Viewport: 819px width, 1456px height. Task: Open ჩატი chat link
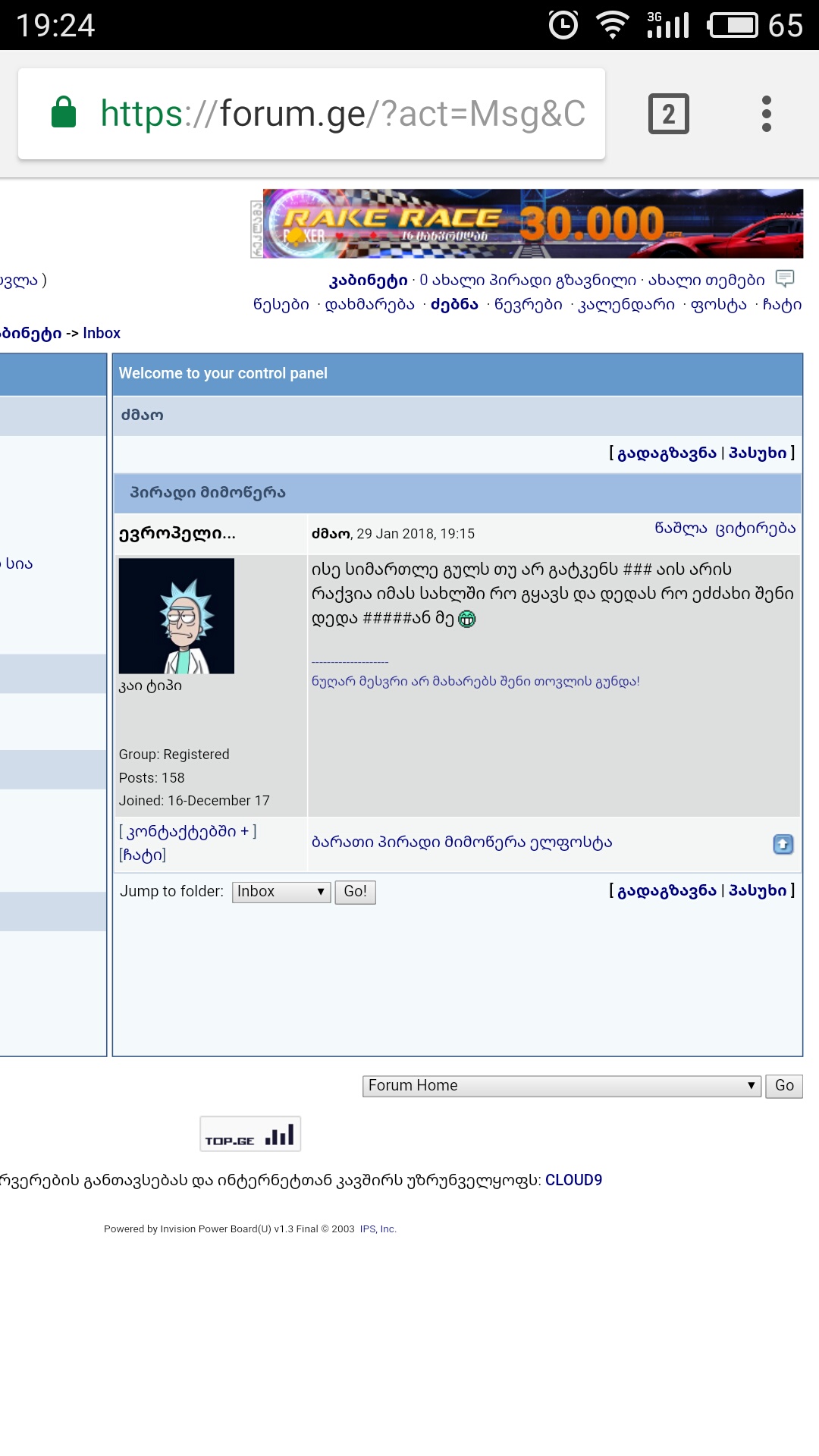point(782,305)
